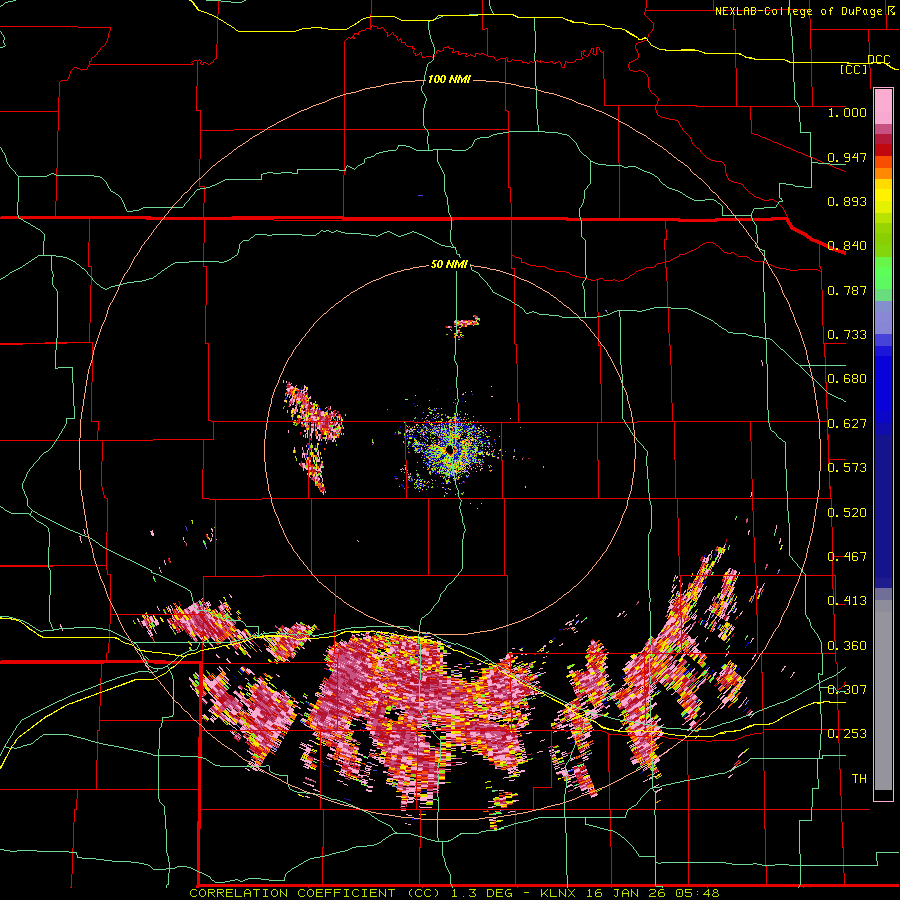Click the 100 NMI range ring label
900x900 pixels.
(x=449, y=79)
